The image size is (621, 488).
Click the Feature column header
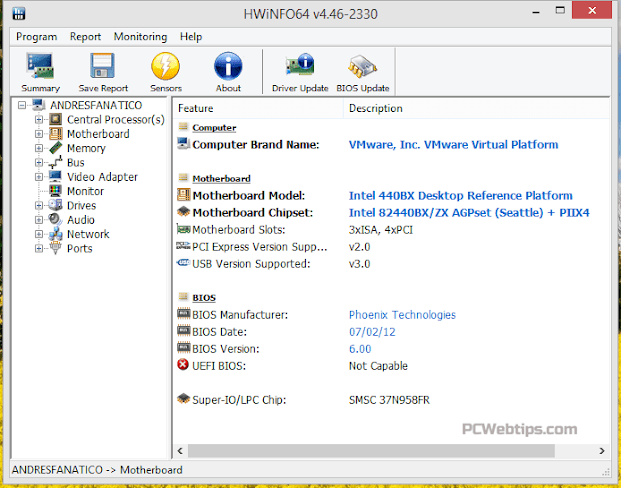click(258, 109)
